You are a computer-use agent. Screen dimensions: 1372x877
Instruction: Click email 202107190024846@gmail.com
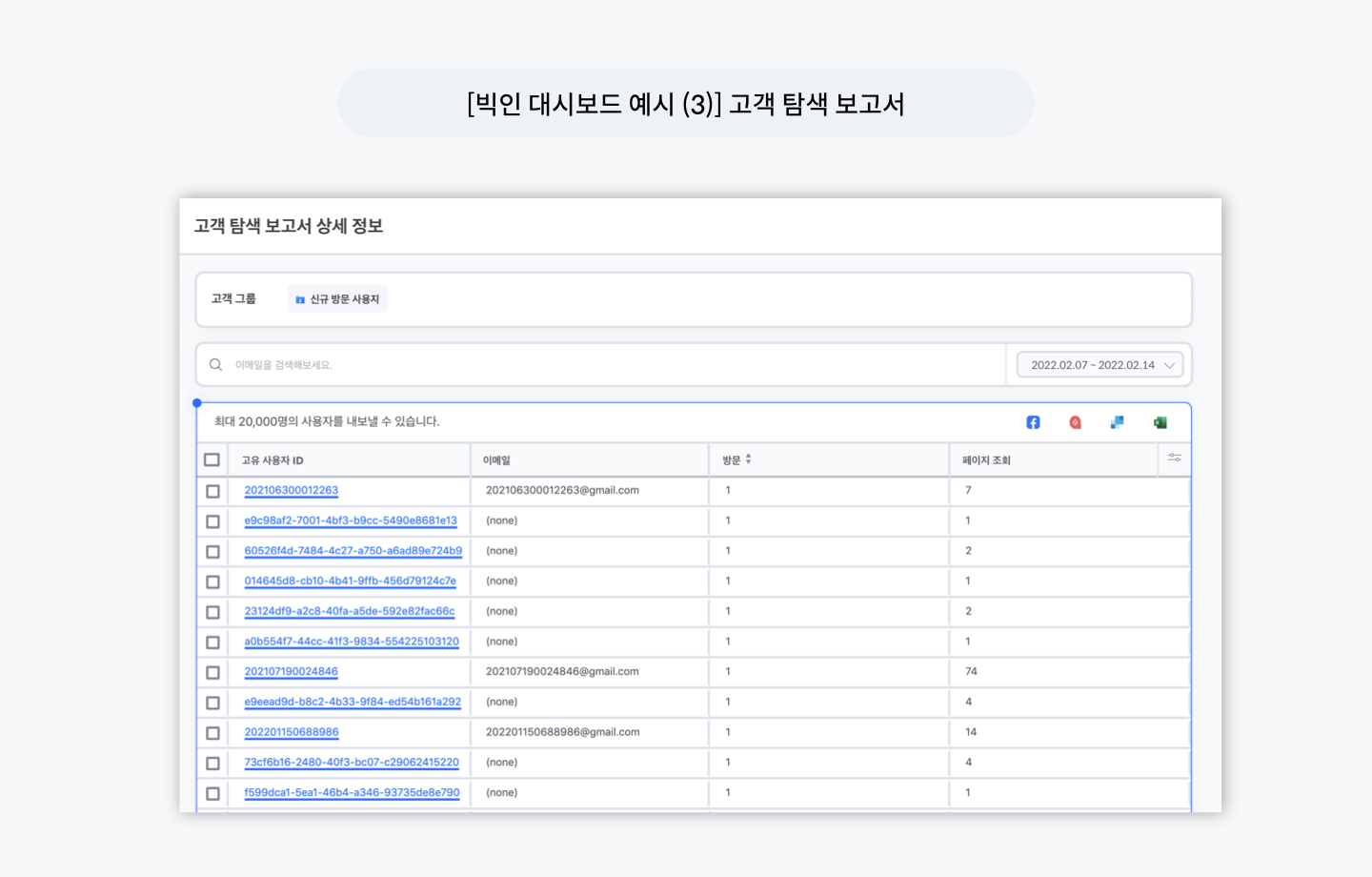[562, 671]
